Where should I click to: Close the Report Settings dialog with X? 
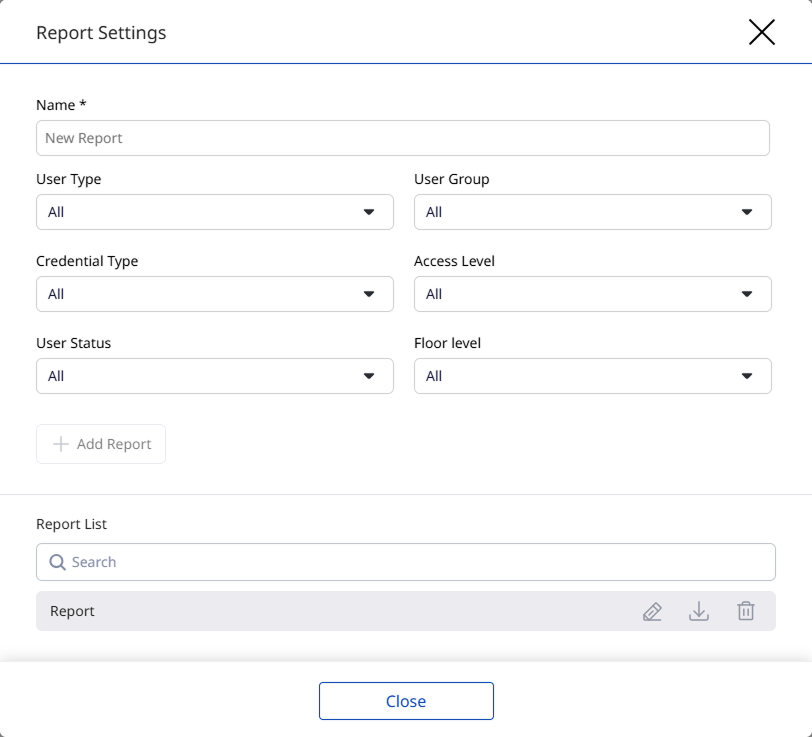762,33
